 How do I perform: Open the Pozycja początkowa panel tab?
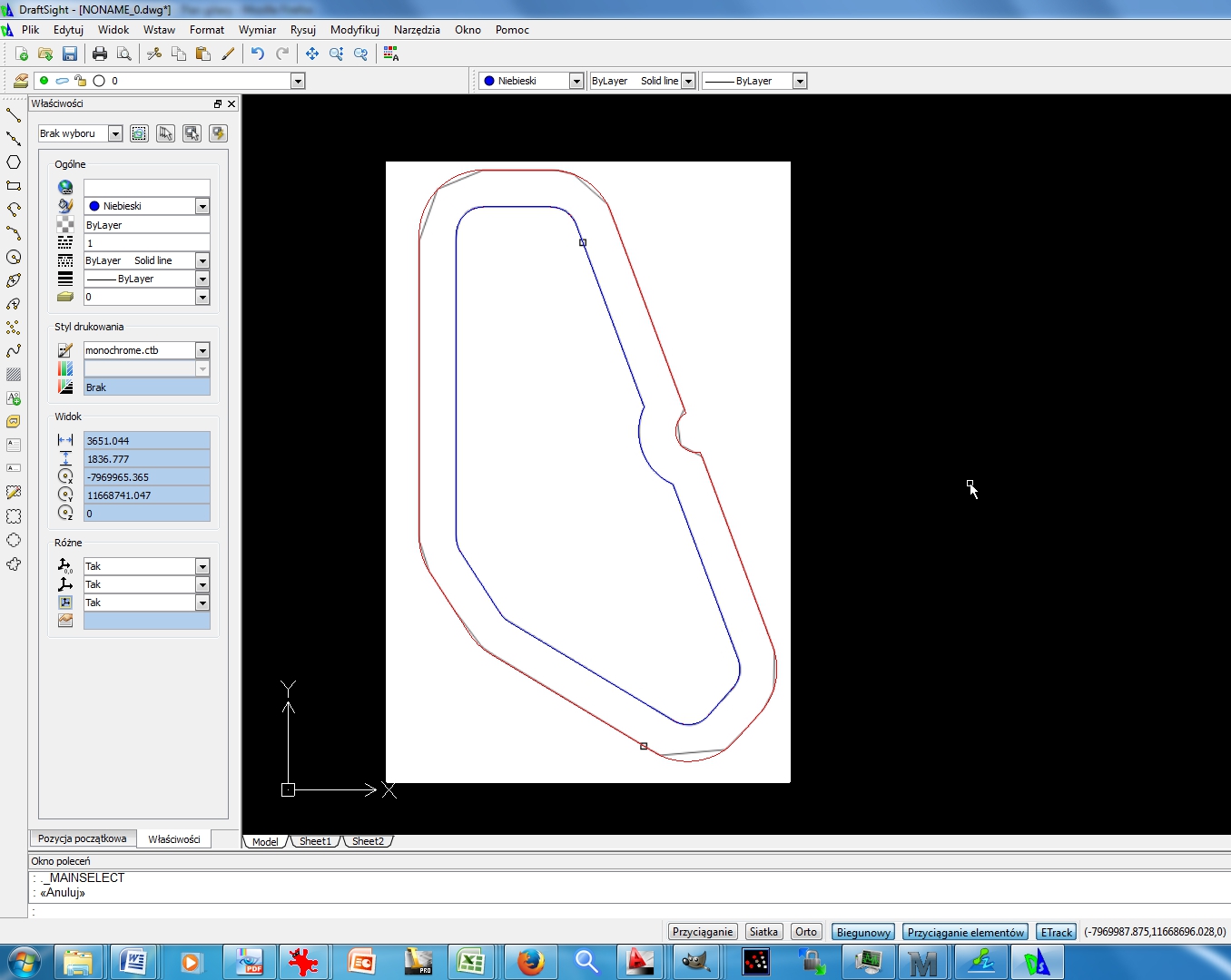(x=83, y=838)
